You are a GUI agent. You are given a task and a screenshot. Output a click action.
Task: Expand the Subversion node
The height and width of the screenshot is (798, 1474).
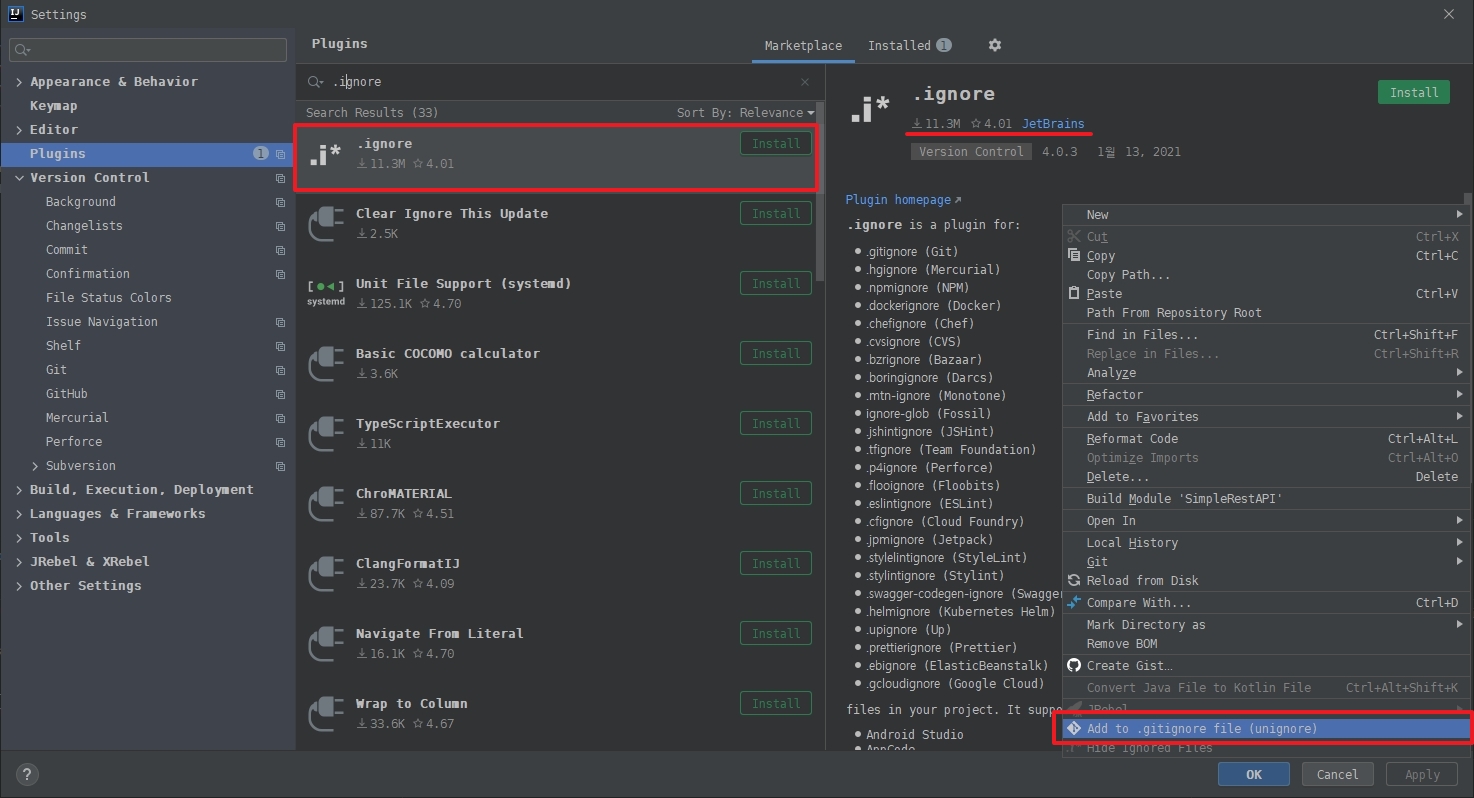35,466
